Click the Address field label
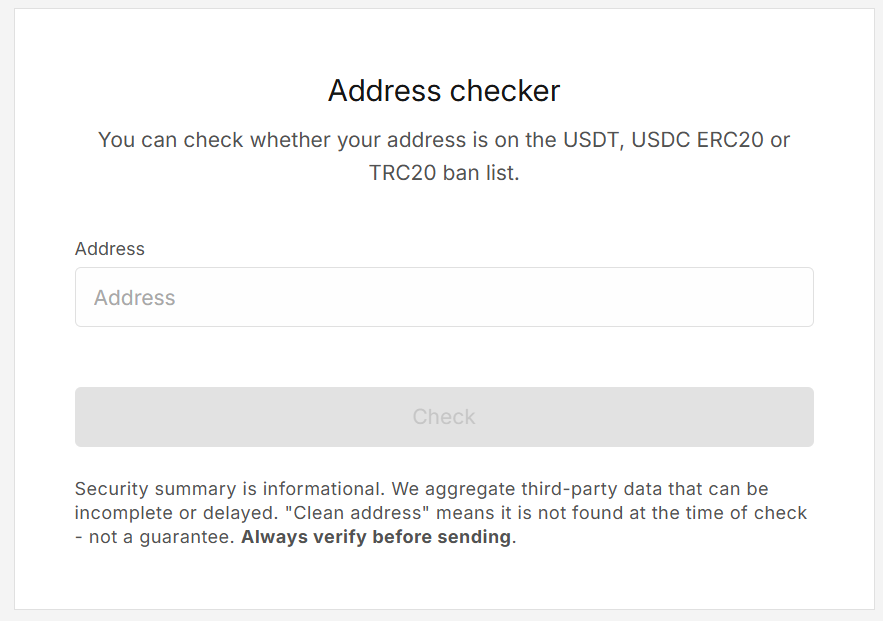The height and width of the screenshot is (621, 883). [109, 248]
